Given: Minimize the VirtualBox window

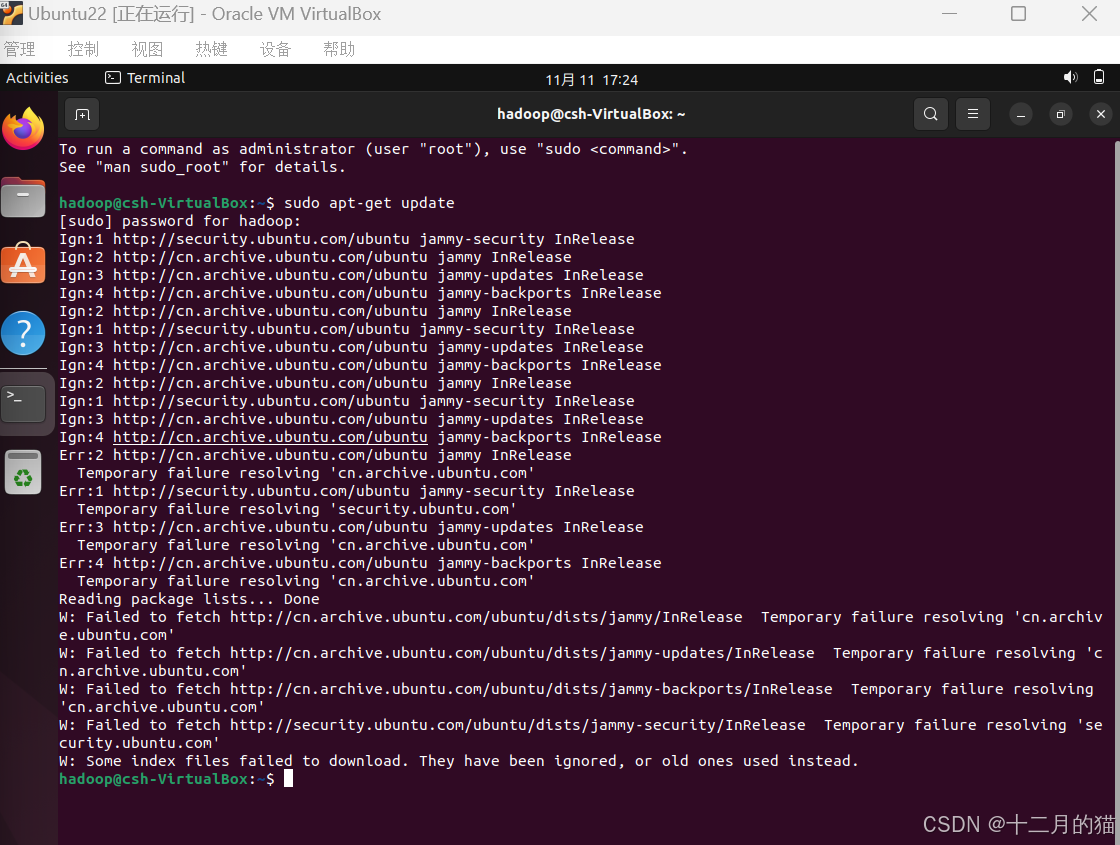Looking at the screenshot, I should click(949, 14).
